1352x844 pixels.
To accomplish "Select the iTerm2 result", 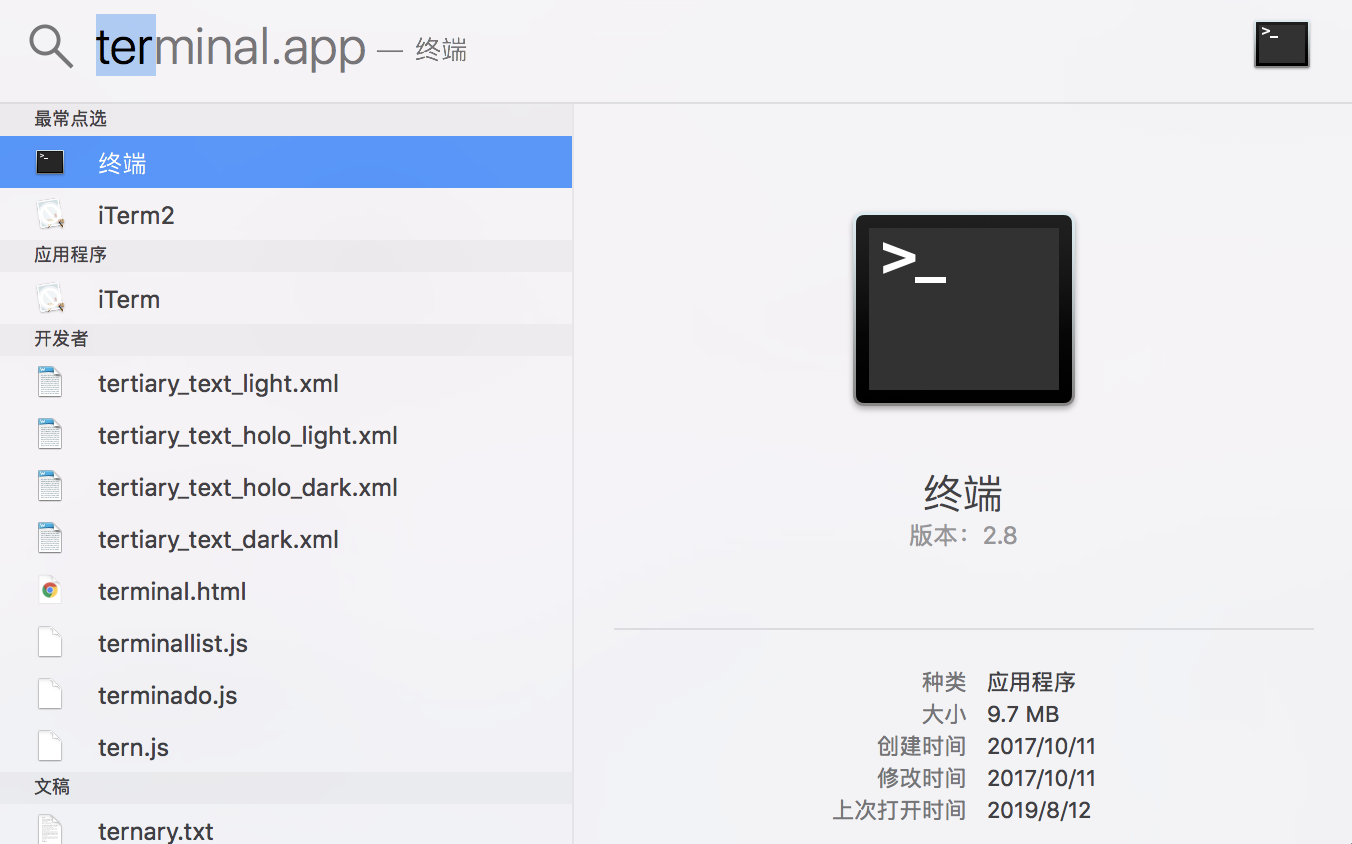I will 286,214.
